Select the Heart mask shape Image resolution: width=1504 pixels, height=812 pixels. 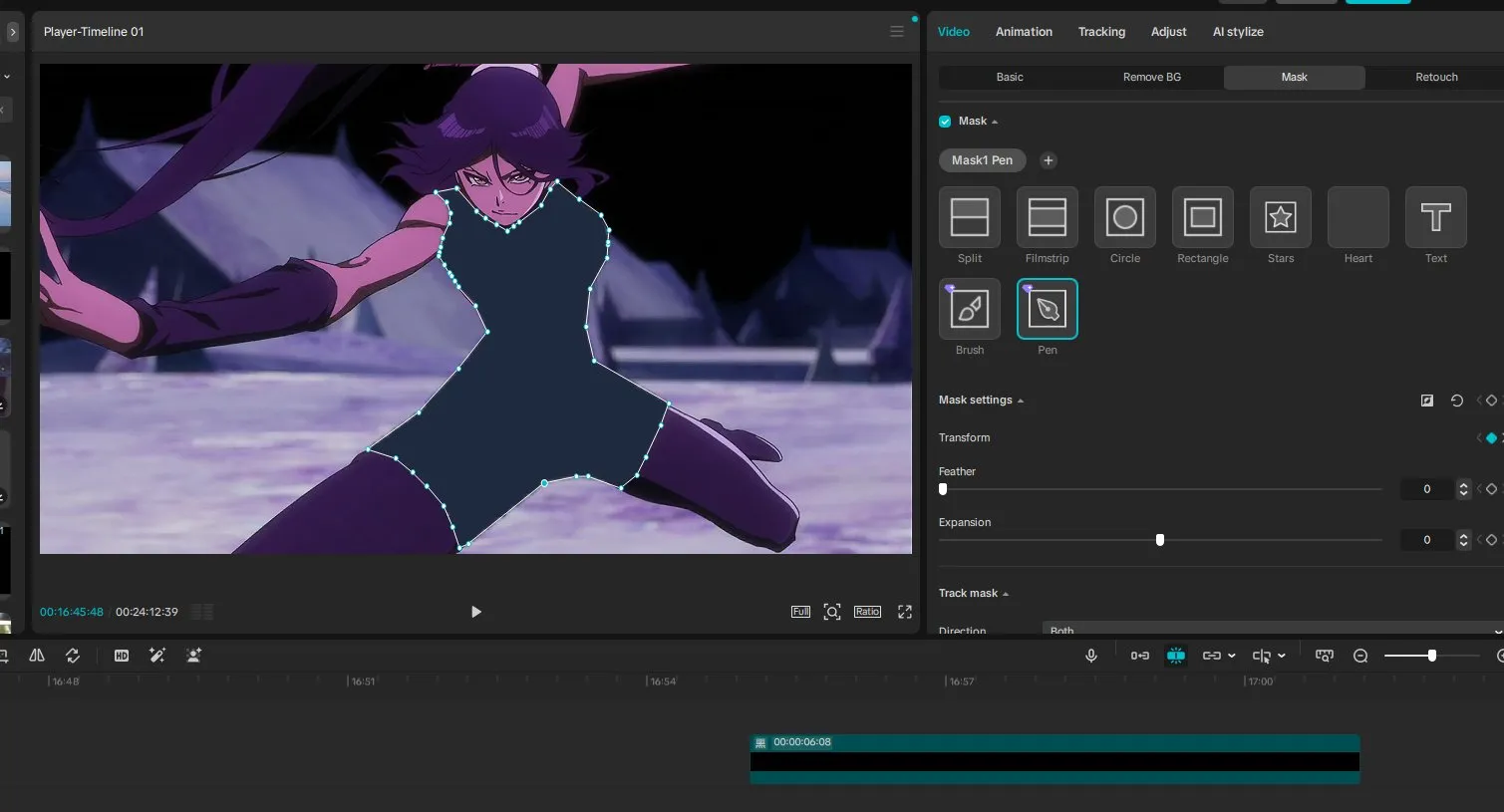coord(1357,217)
